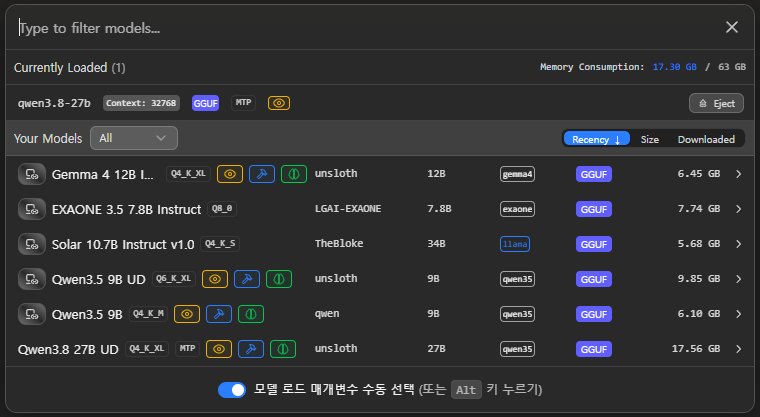Viewport: 760px width, 417px height.
Task: Click MTP badge of loaded qwen3.8-27b
Action: (x=243, y=102)
